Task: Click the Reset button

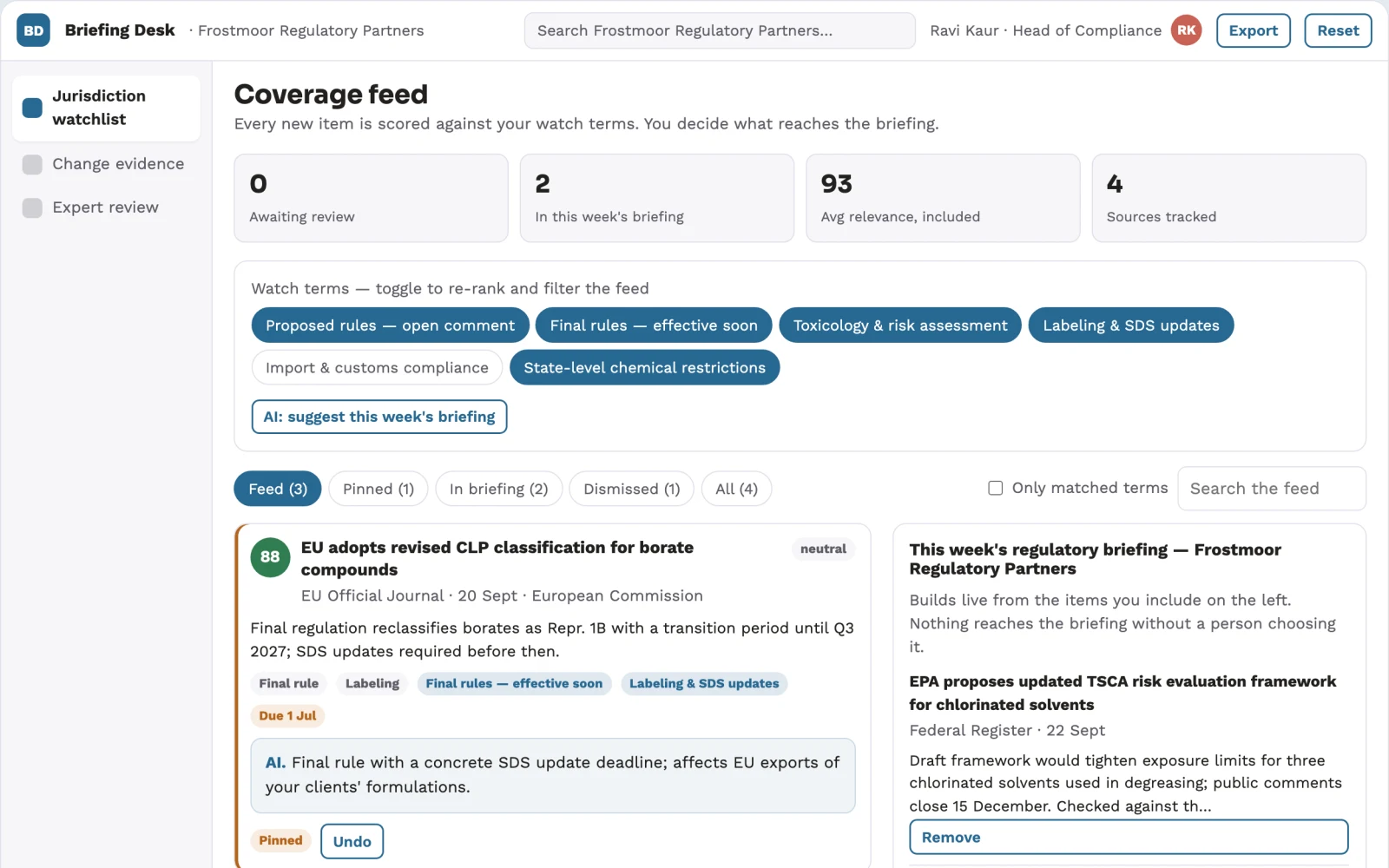Action: [1338, 30]
